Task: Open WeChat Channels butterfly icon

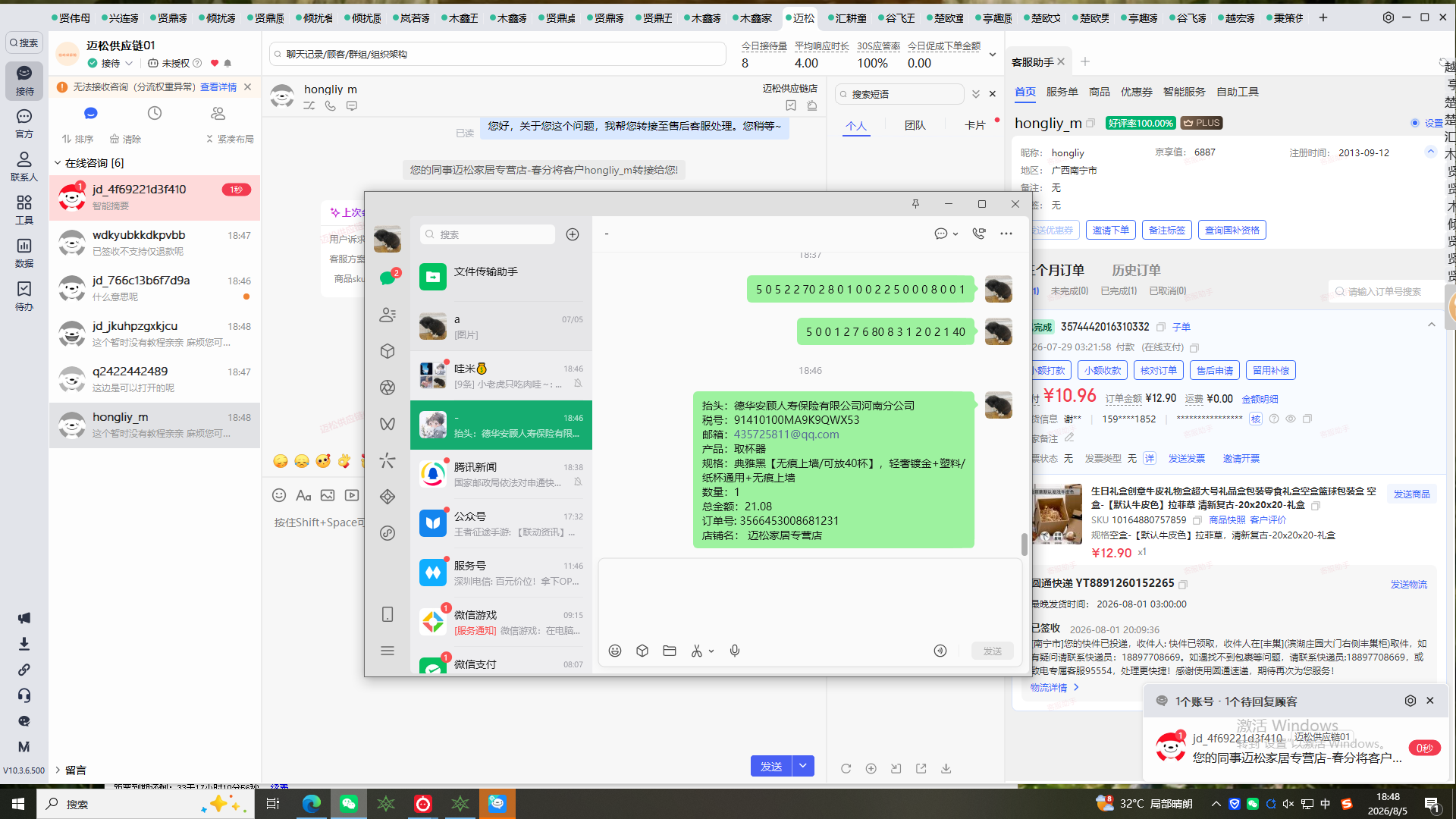Action: pyautogui.click(x=388, y=424)
